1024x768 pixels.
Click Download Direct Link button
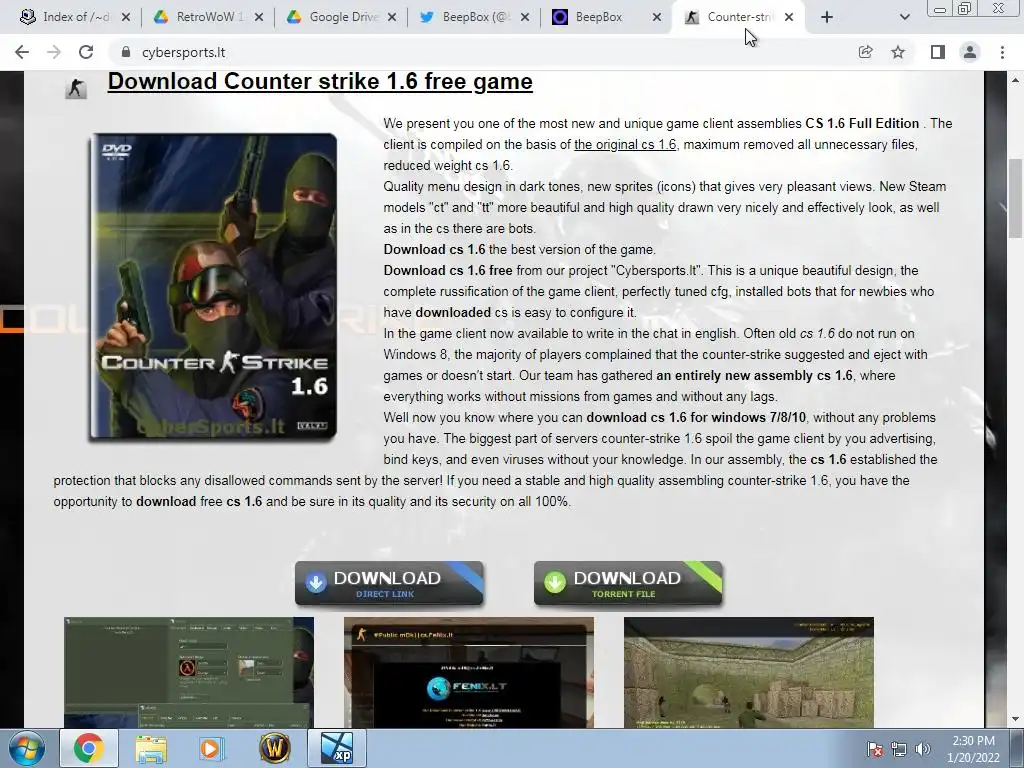(x=389, y=583)
